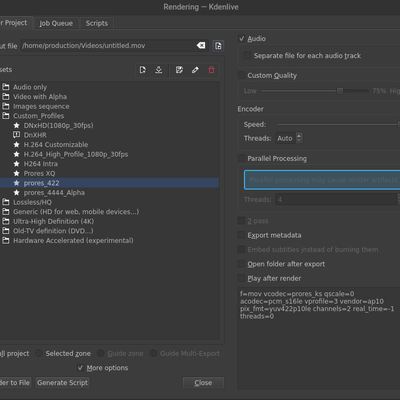Enable Custom Quality checkbox
The height and width of the screenshot is (400, 400).
pyautogui.click(x=242, y=75)
